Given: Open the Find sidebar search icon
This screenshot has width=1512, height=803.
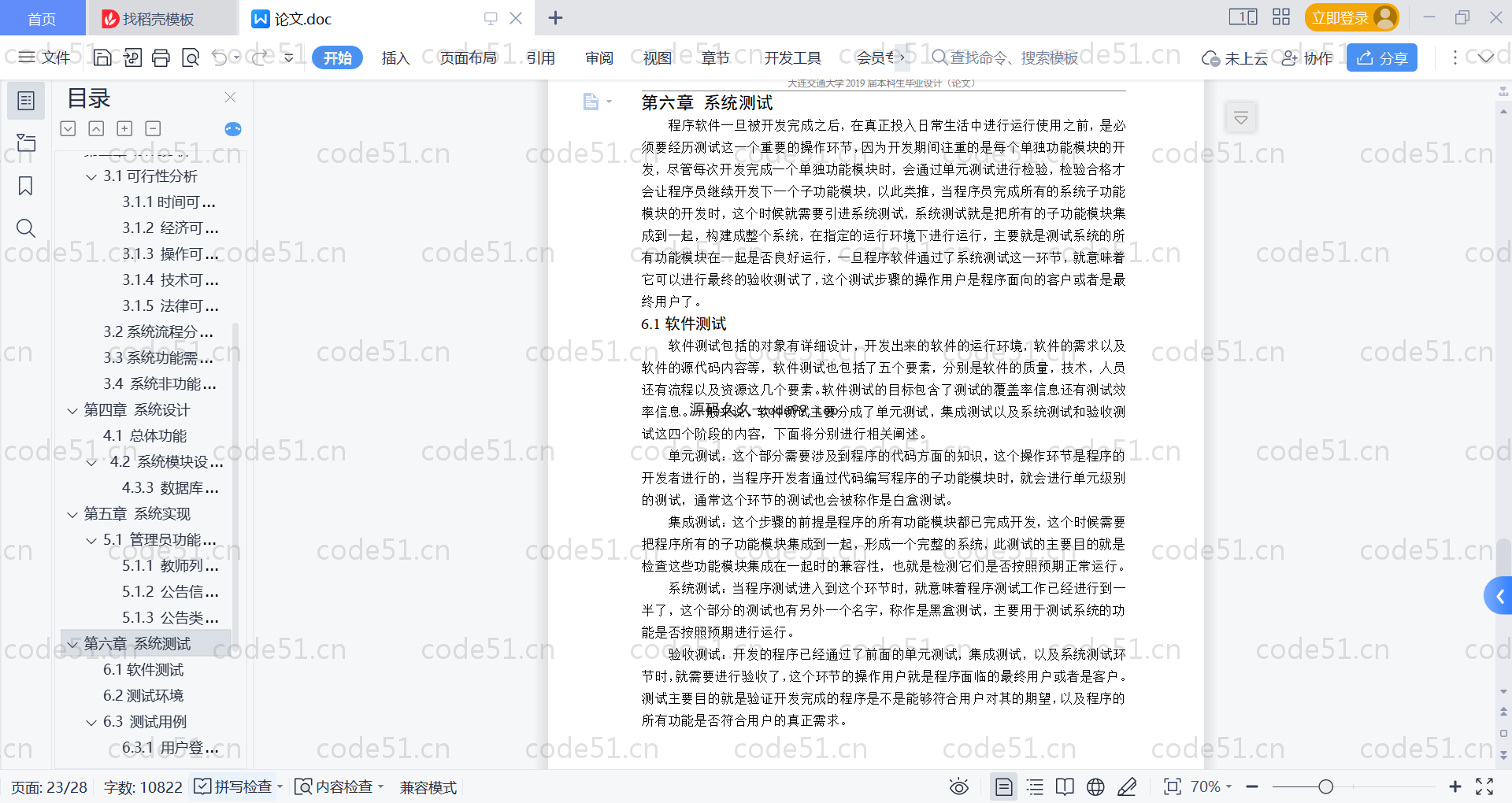Looking at the screenshot, I should coord(26,228).
